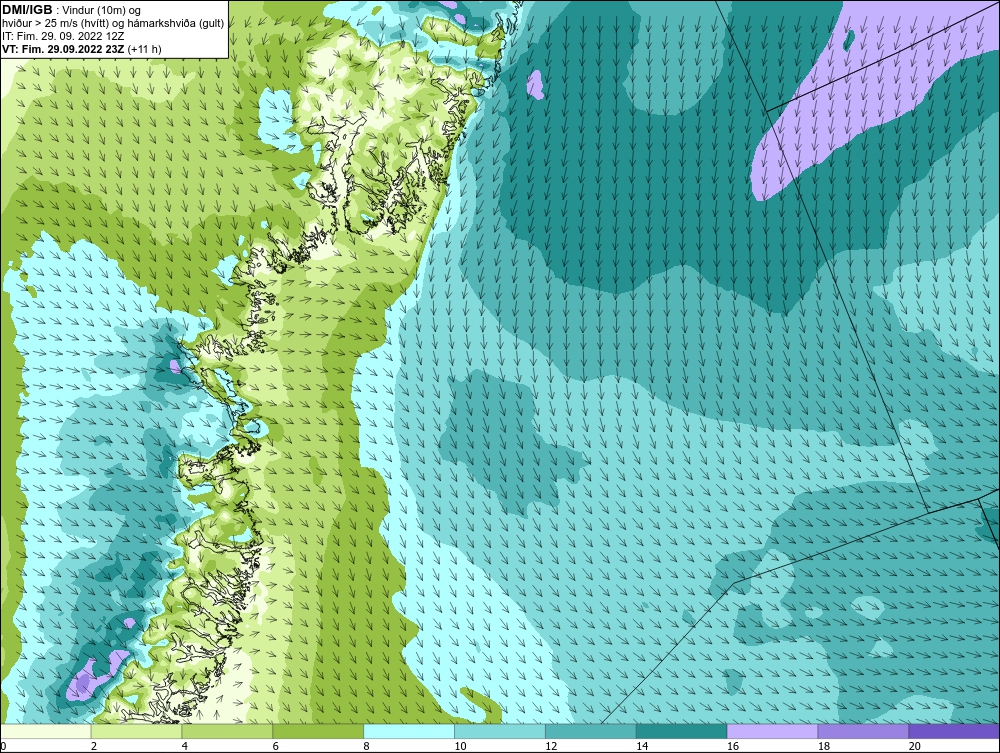The image size is (1000, 753).
Task: Click the scale label '16'
Action: coord(733,746)
